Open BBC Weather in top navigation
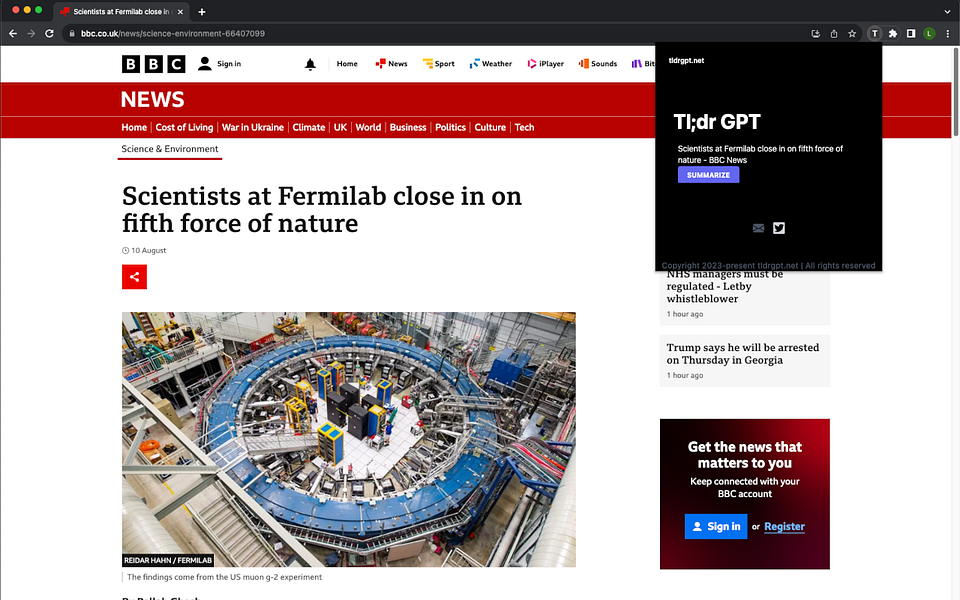Screen dimensions: 960x600 pyautogui.click(x=490, y=64)
